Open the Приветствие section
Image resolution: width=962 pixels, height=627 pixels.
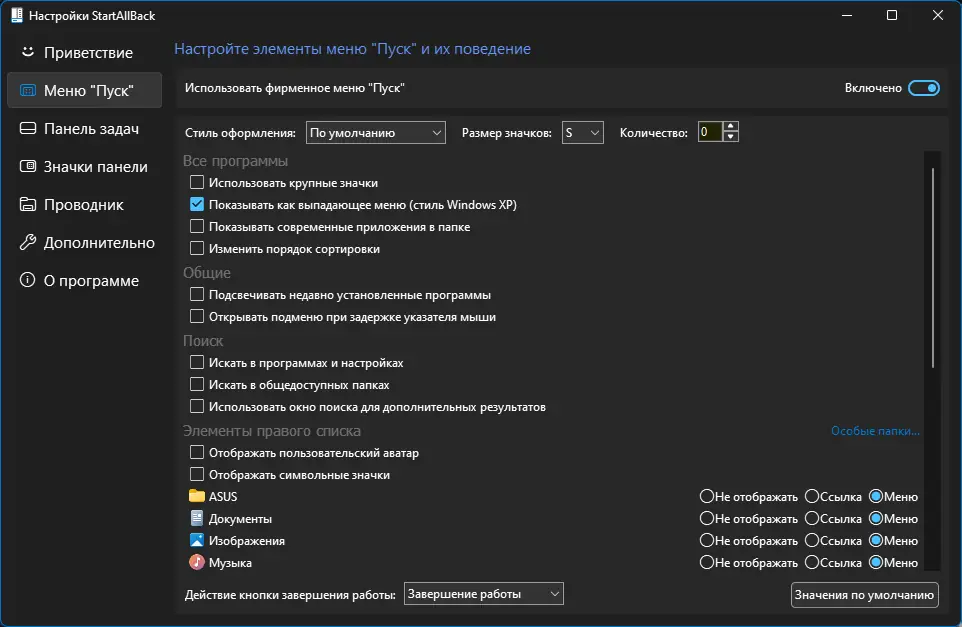tap(85, 52)
